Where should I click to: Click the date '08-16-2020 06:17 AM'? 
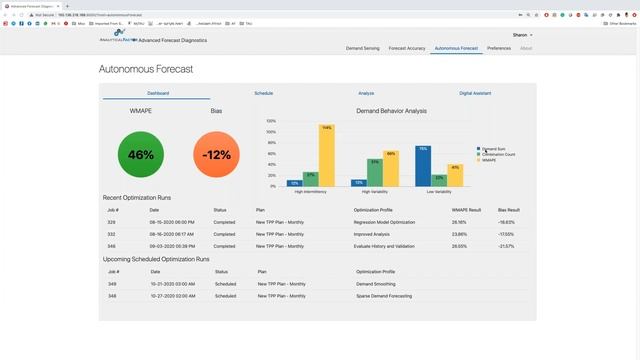tap(171, 234)
